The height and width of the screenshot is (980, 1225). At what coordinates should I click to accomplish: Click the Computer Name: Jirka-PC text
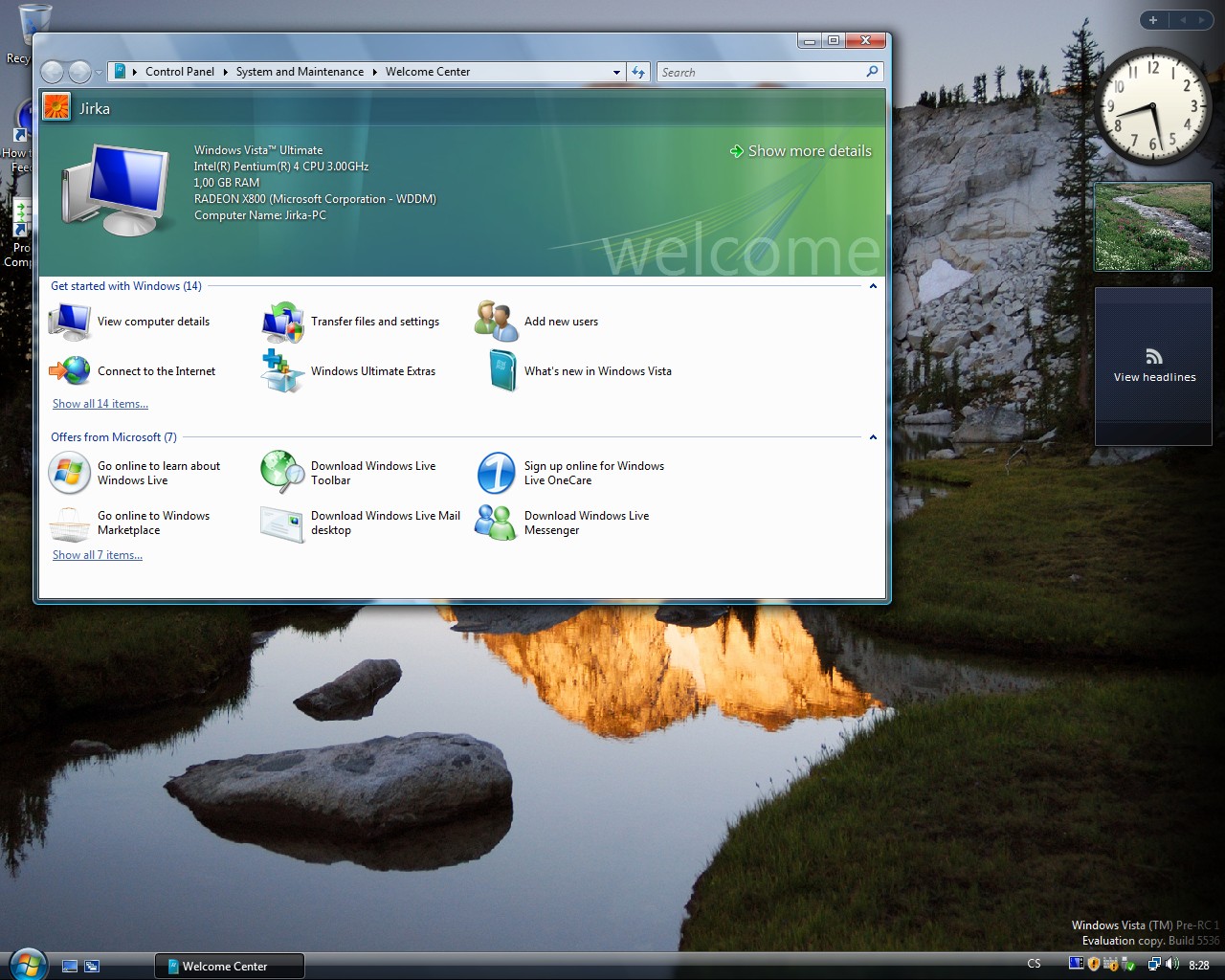coord(260,215)
